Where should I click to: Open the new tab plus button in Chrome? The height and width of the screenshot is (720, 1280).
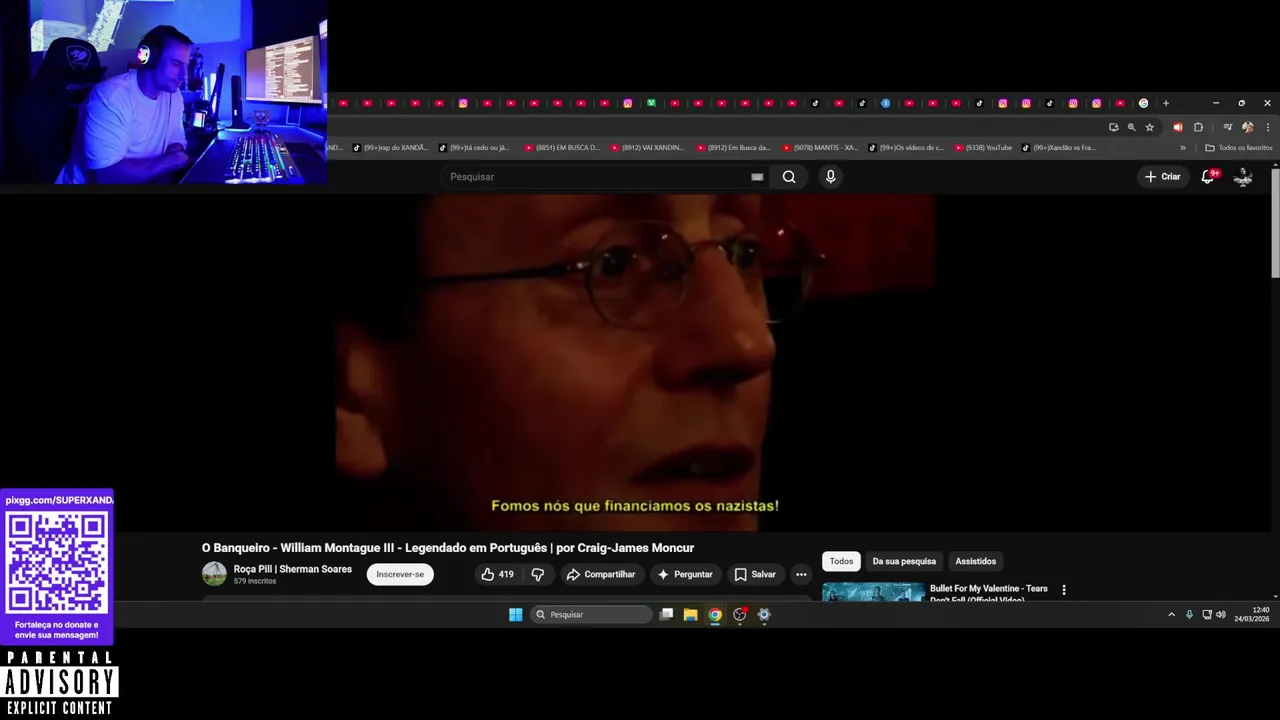click(x=1166, y=103)
